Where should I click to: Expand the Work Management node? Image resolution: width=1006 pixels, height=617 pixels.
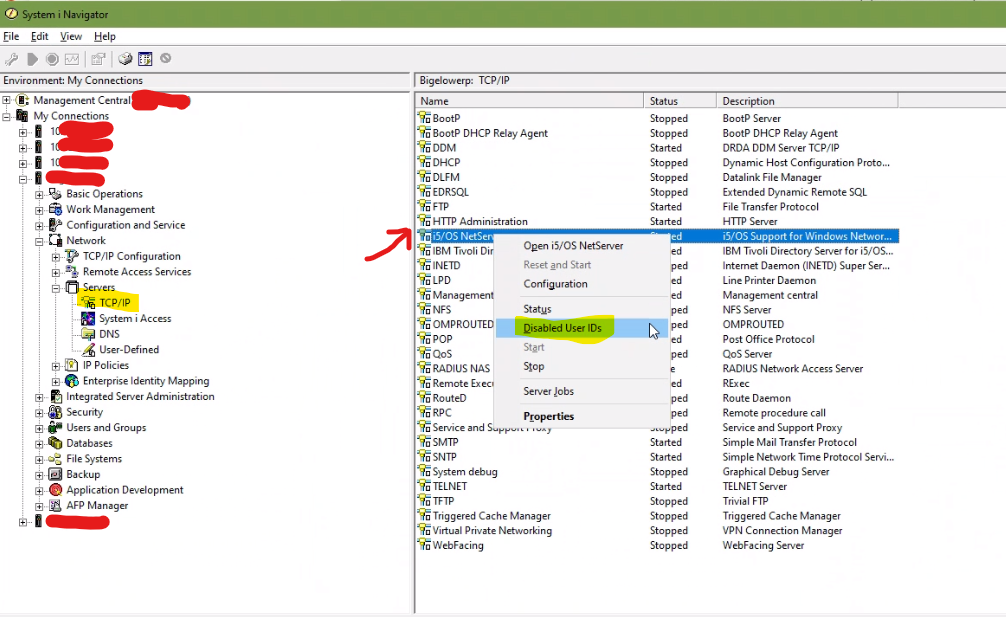(x=40, y=209)
